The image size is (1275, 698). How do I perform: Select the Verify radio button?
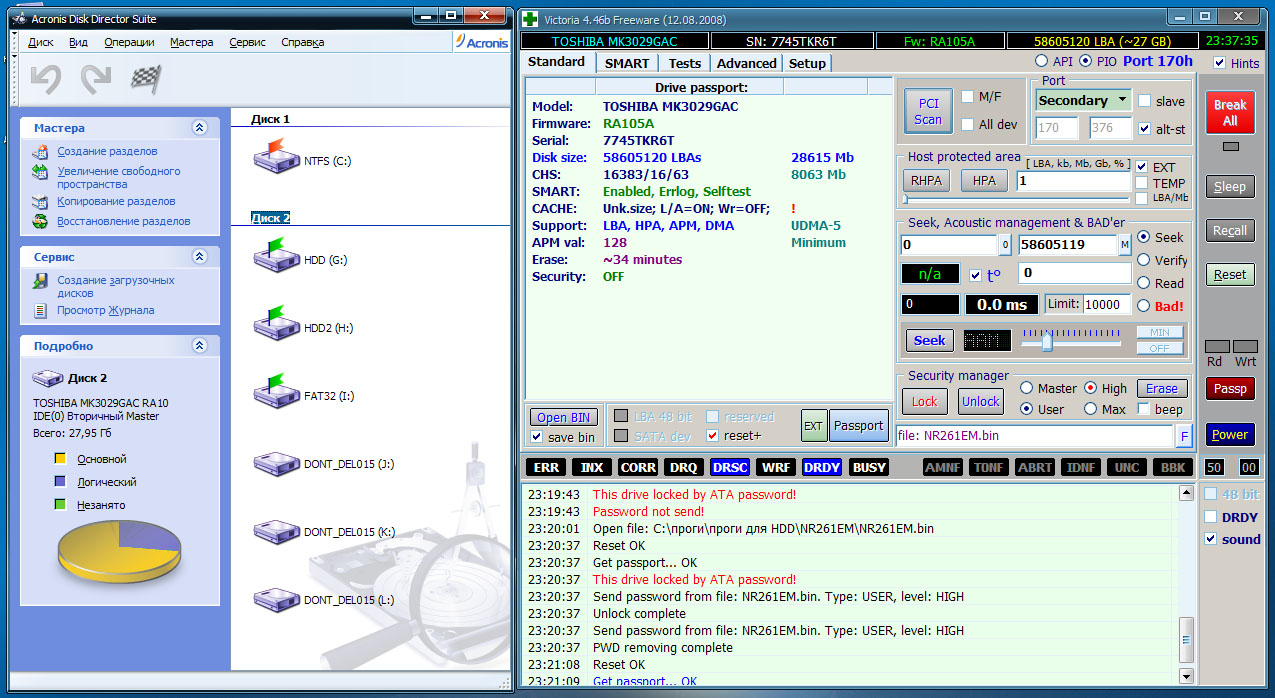1144,260
